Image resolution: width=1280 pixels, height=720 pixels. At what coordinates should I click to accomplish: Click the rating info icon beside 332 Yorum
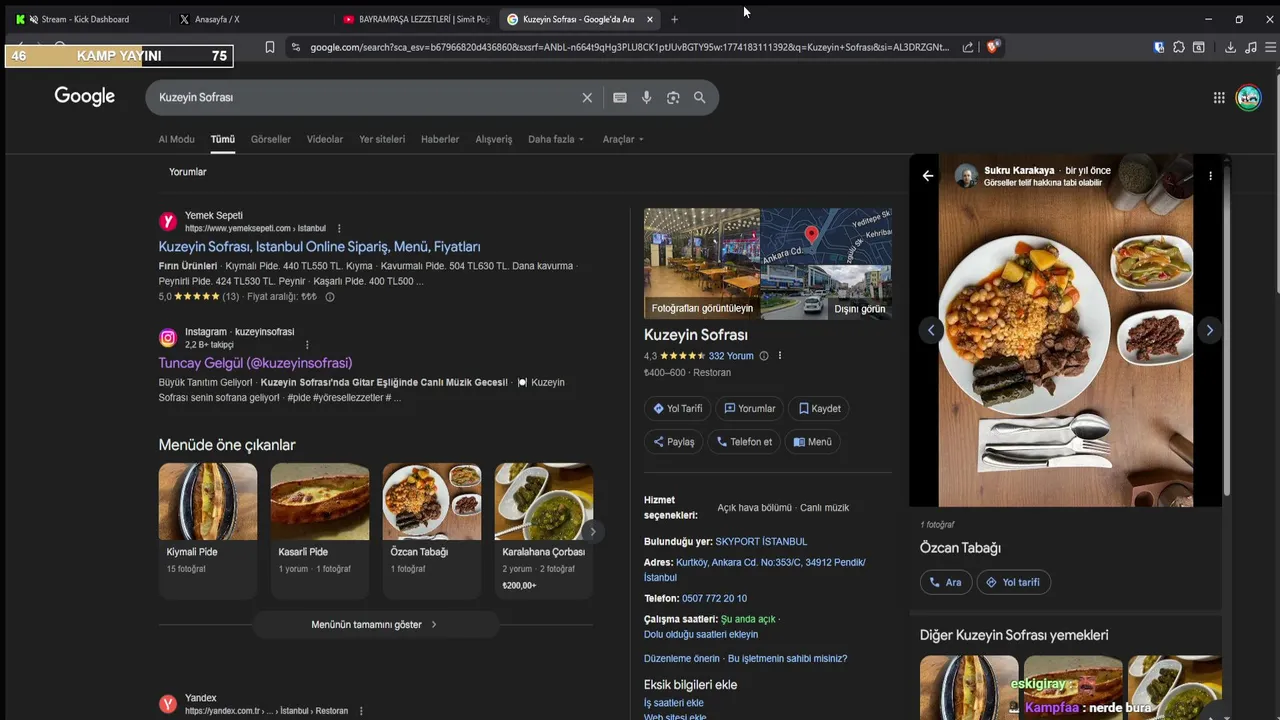coord(764,356)
